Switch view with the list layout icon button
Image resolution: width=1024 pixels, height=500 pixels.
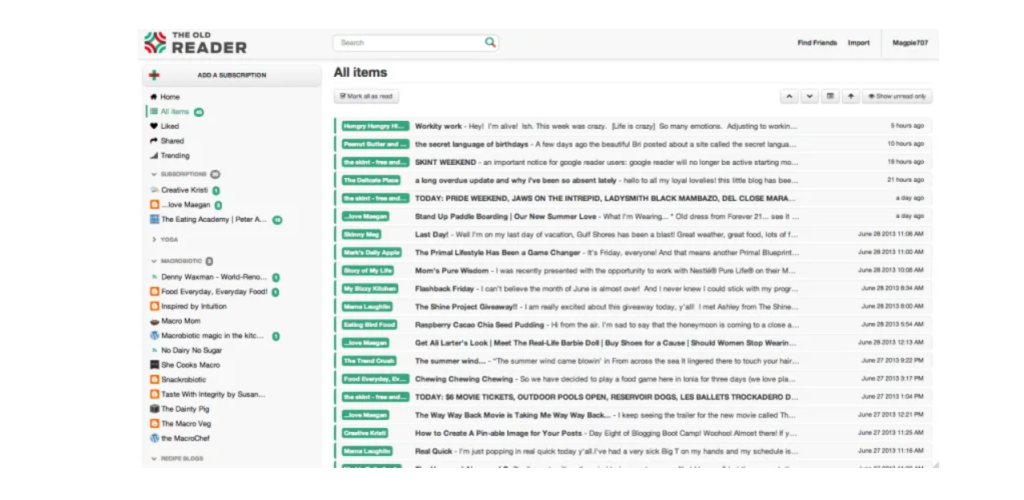830,96
